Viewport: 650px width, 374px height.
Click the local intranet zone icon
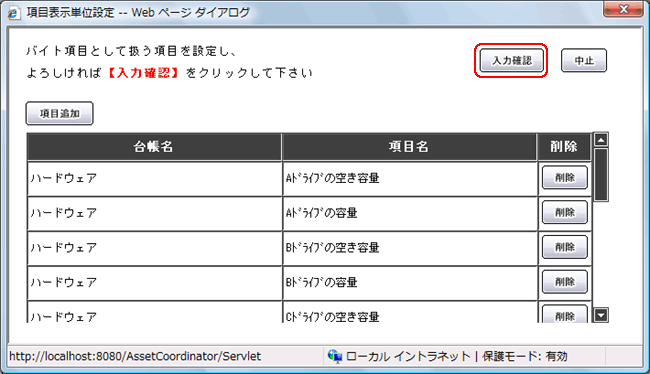(335, 356)
